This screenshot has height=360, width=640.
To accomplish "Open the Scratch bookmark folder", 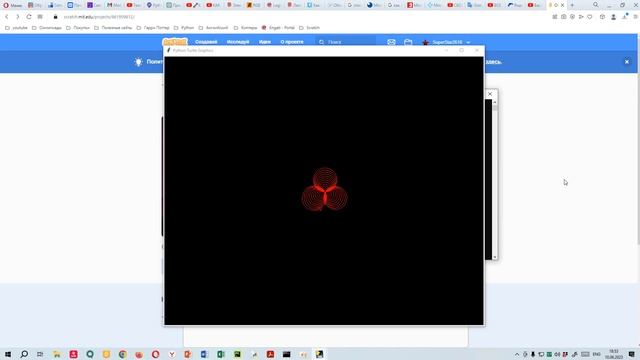I will [x=309, y=28].
